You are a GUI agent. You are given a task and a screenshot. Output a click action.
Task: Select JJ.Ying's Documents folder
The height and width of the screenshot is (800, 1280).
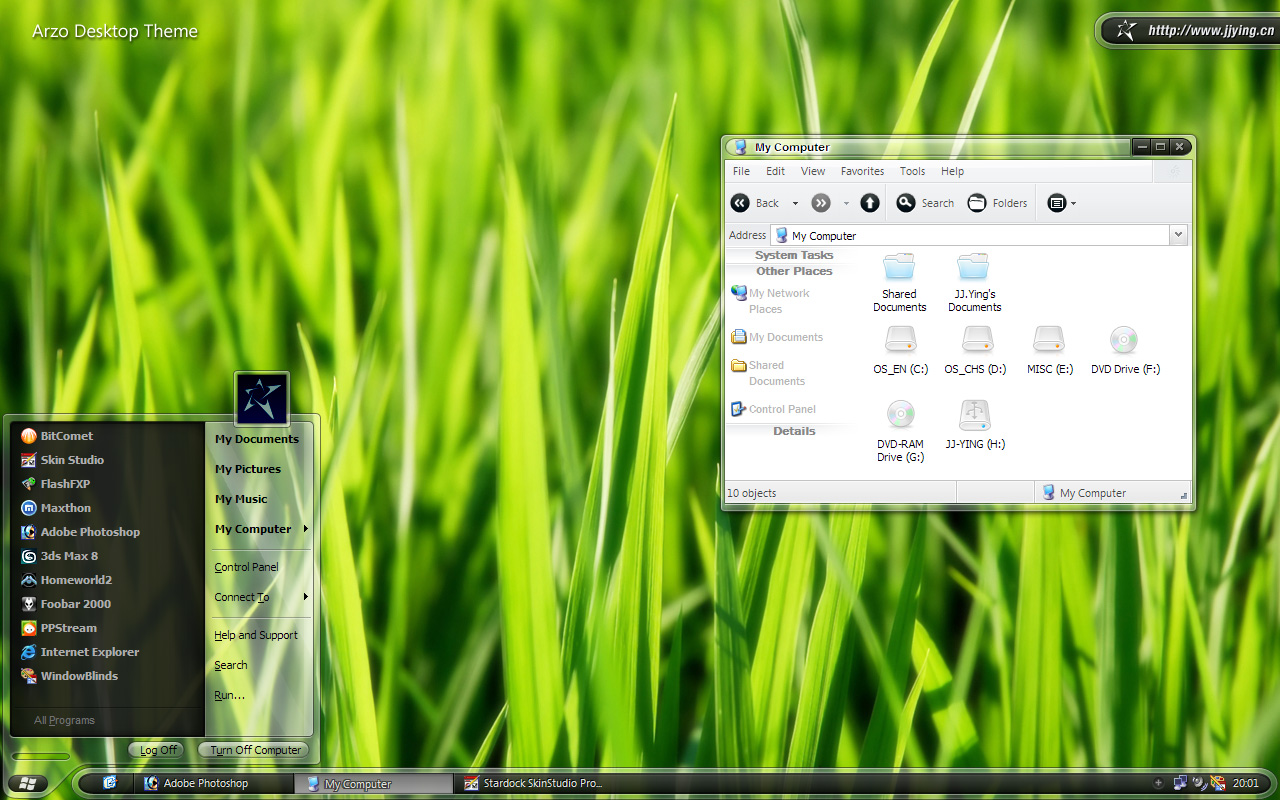point(974,283)
